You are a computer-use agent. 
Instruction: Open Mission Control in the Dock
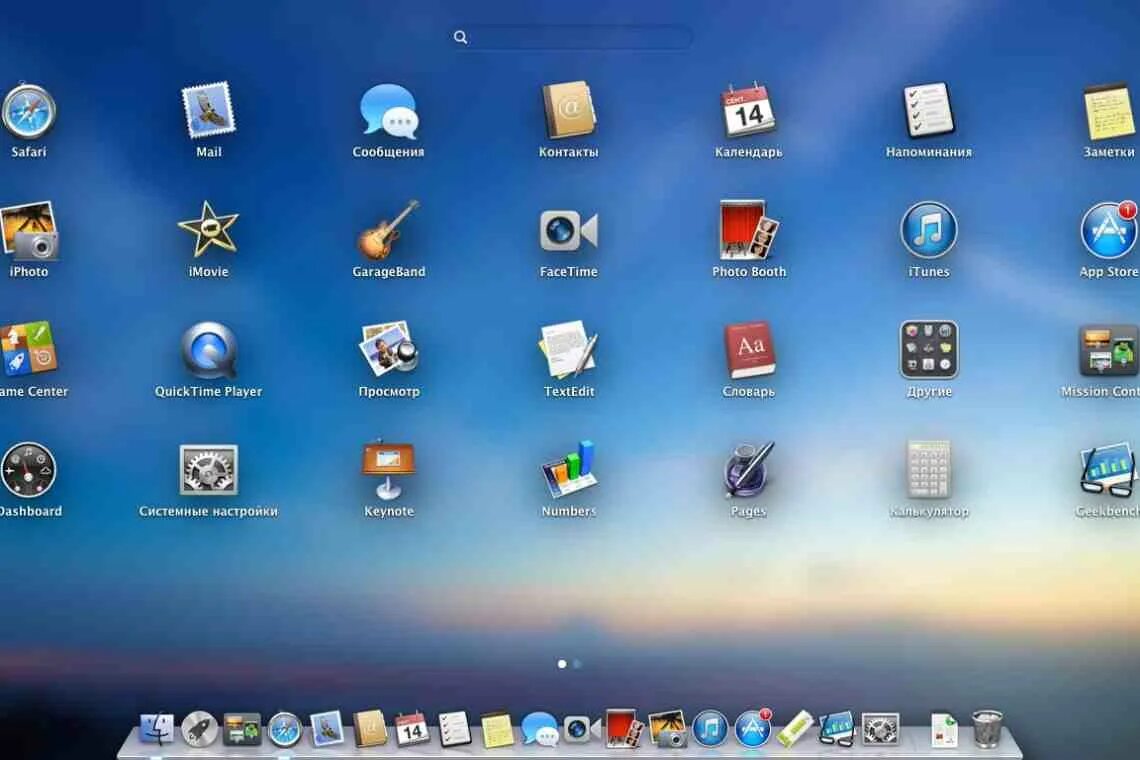click(241, 729)
